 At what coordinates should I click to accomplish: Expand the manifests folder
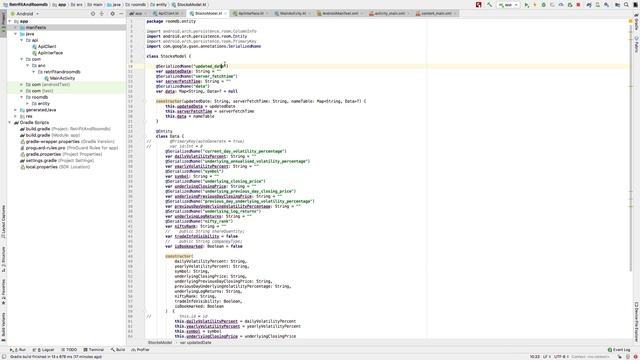click(x=16, y=27)
